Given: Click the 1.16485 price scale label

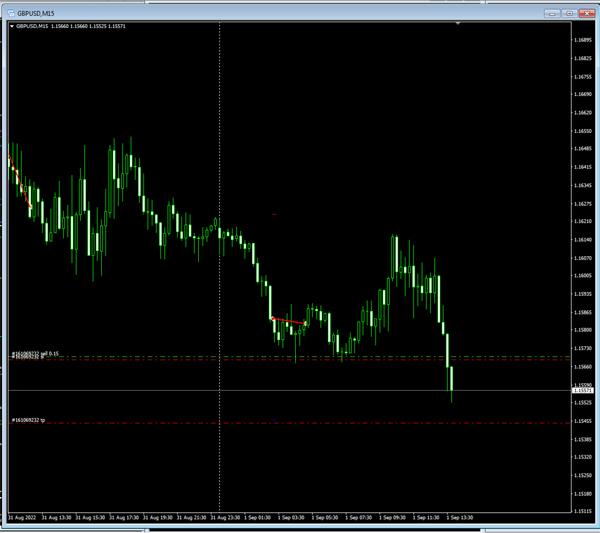Looking at the screenshot, I should pos(582,148).
